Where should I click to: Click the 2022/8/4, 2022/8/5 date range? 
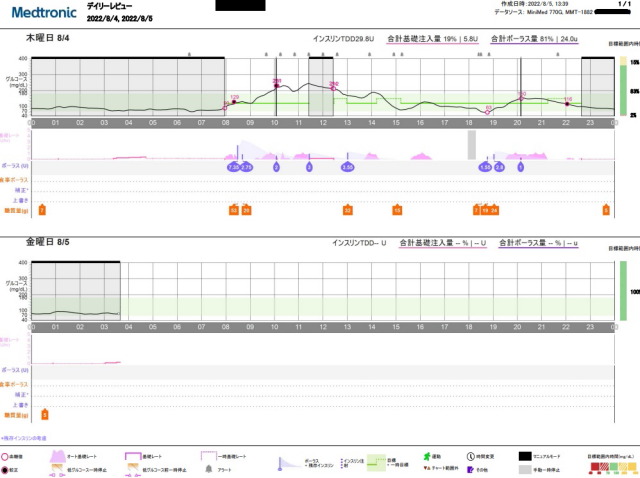coord(120,18)
